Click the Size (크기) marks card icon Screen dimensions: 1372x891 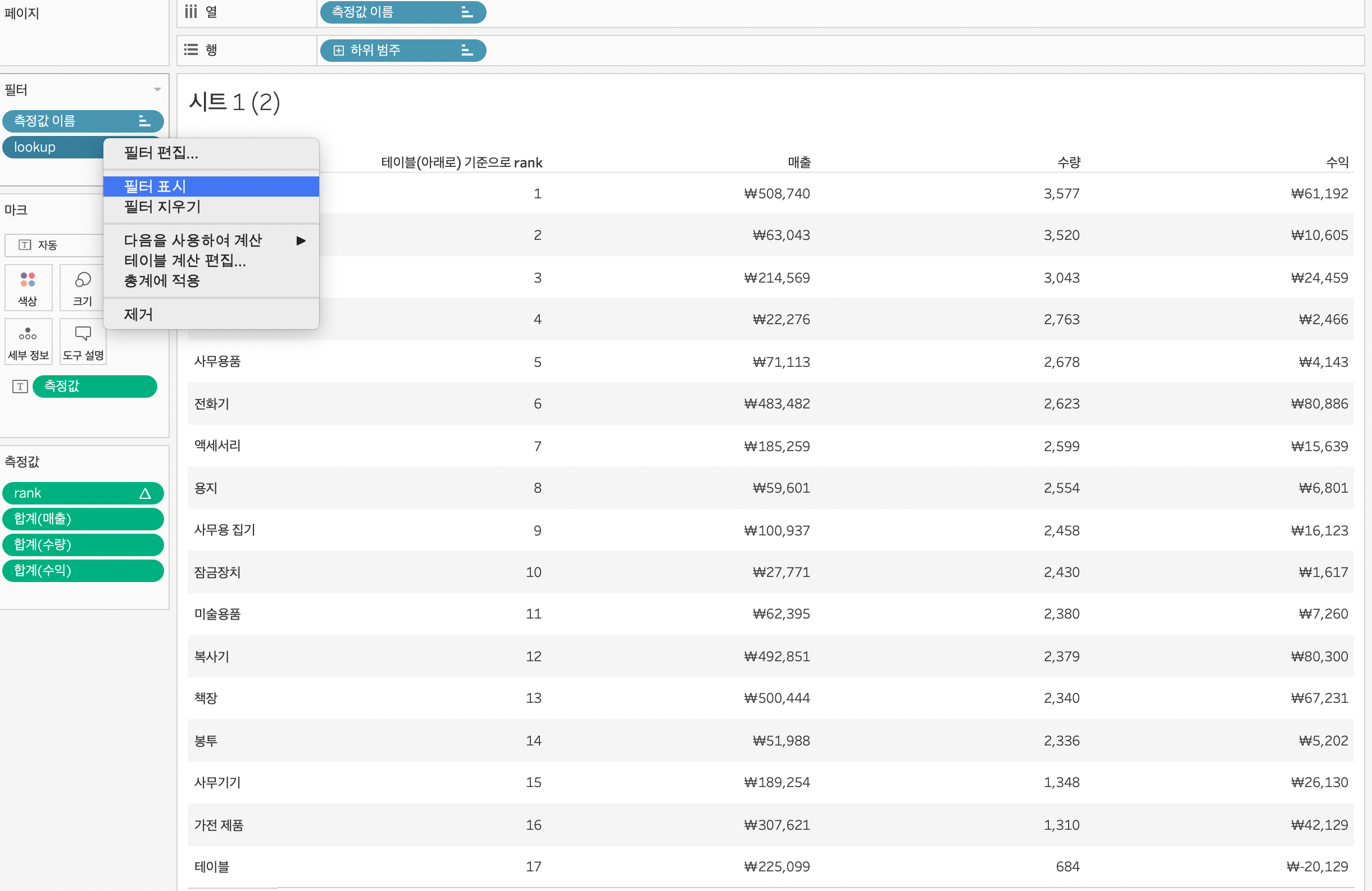(x=83, y=280)
